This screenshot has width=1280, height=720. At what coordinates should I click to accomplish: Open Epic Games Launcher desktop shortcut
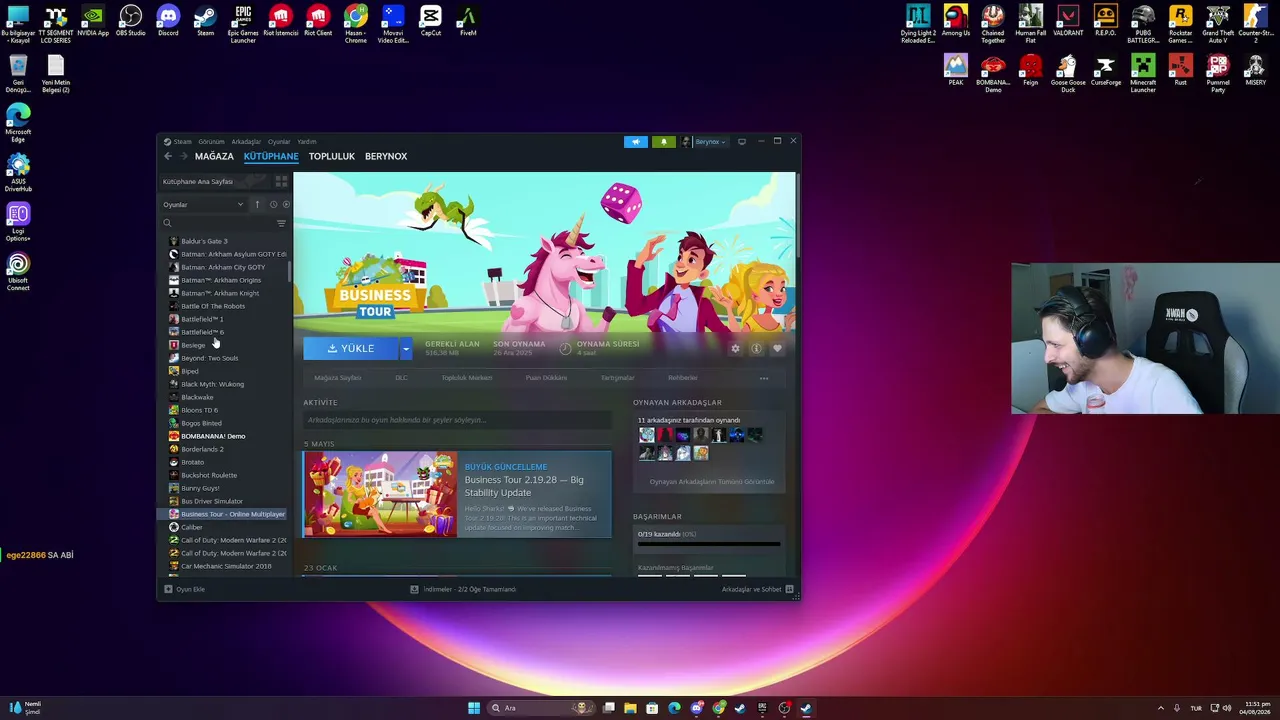pyautogui.click(x=243, y=24)
